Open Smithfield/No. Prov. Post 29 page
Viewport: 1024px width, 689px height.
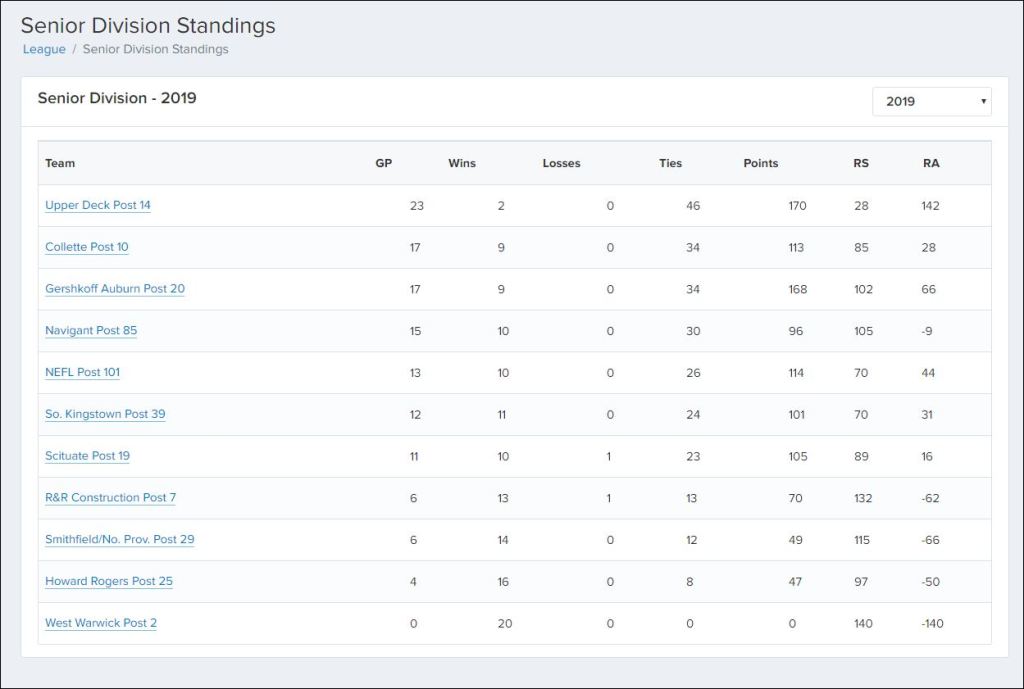(120, 540)
